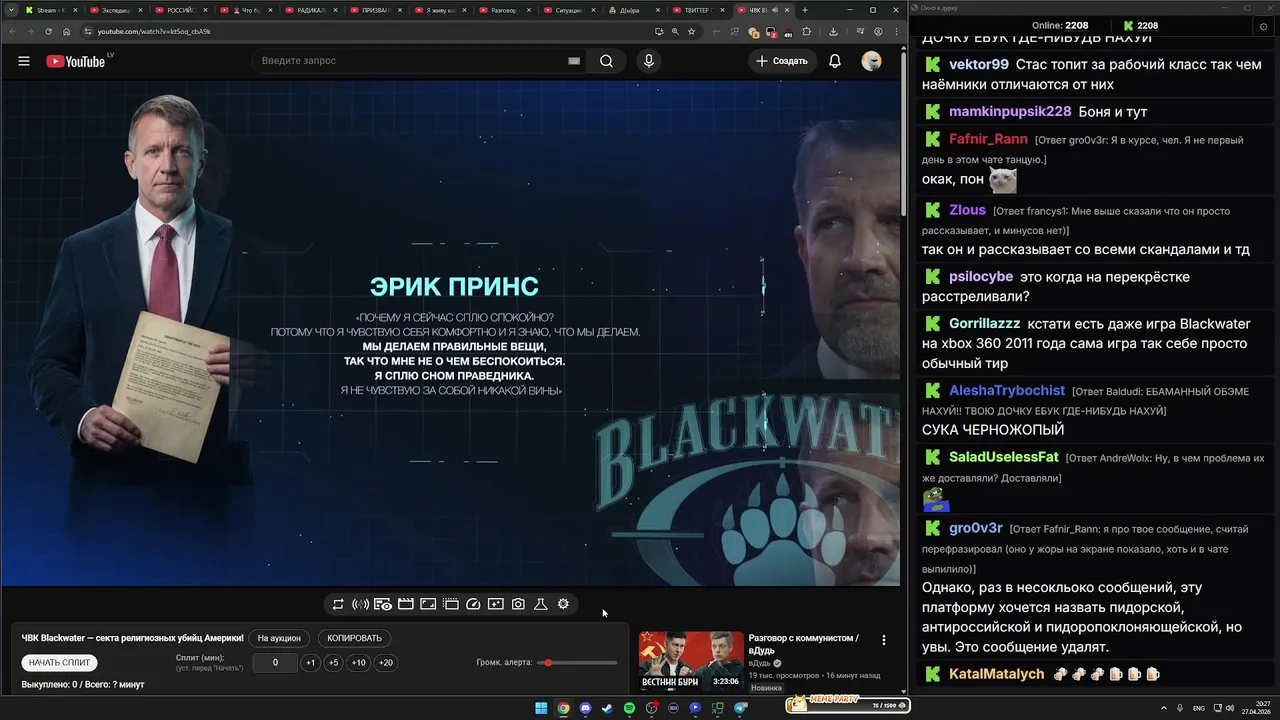This screenshot has height=720, width=1280.
Task: Click the Создать create button
Action: click(781, 61)
